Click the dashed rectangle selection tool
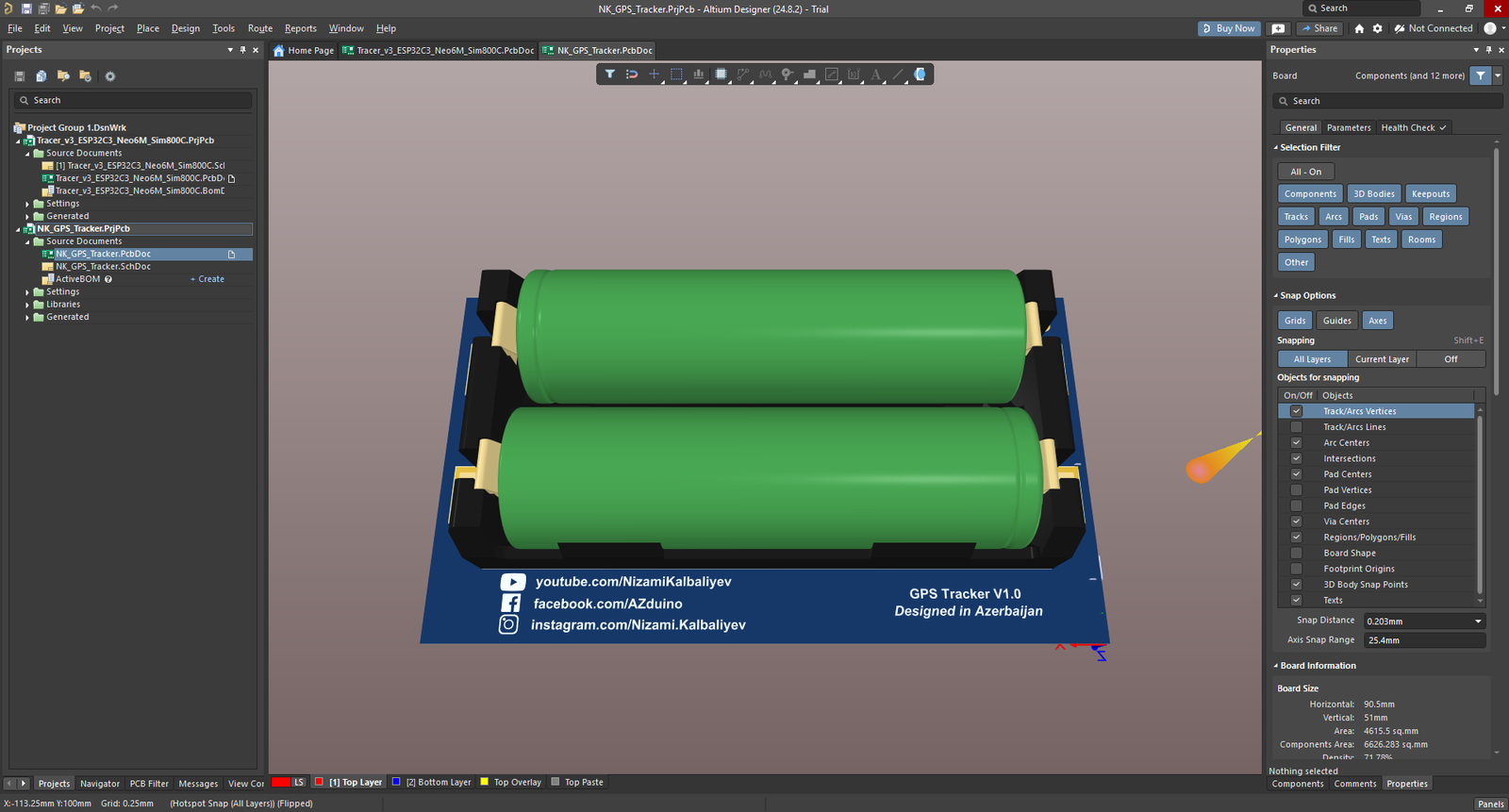 [x=676, y=75]
